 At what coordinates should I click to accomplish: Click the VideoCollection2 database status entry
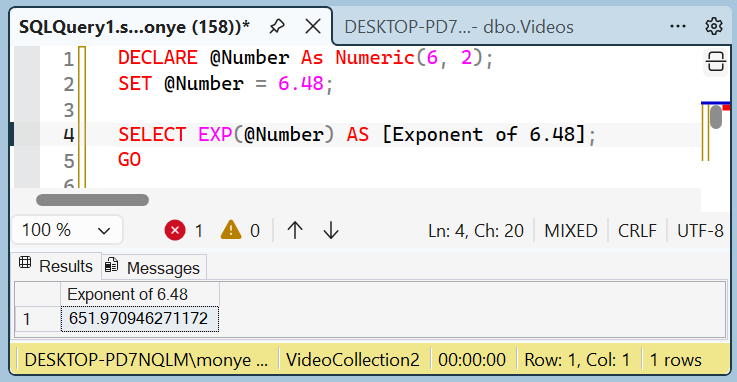(353, 360)
